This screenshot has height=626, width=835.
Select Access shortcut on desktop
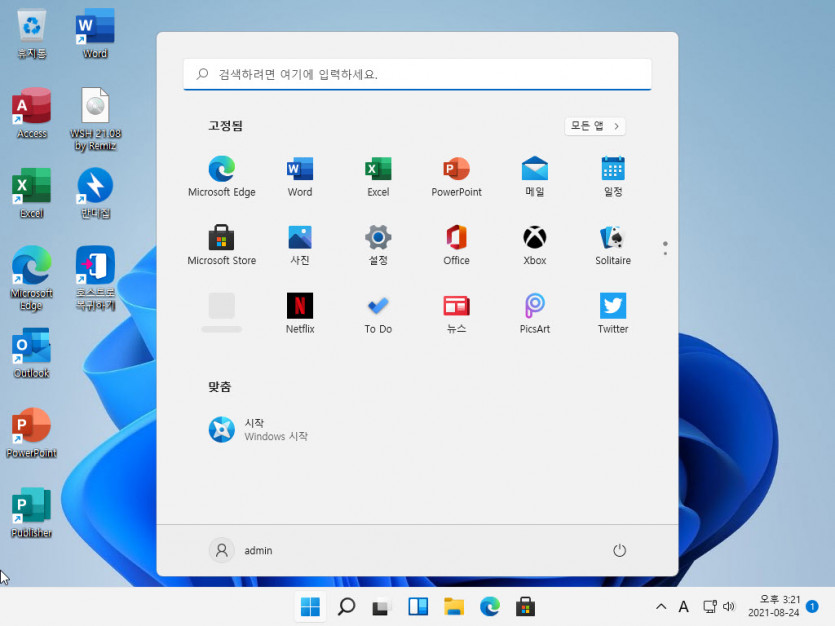[31, 113]
